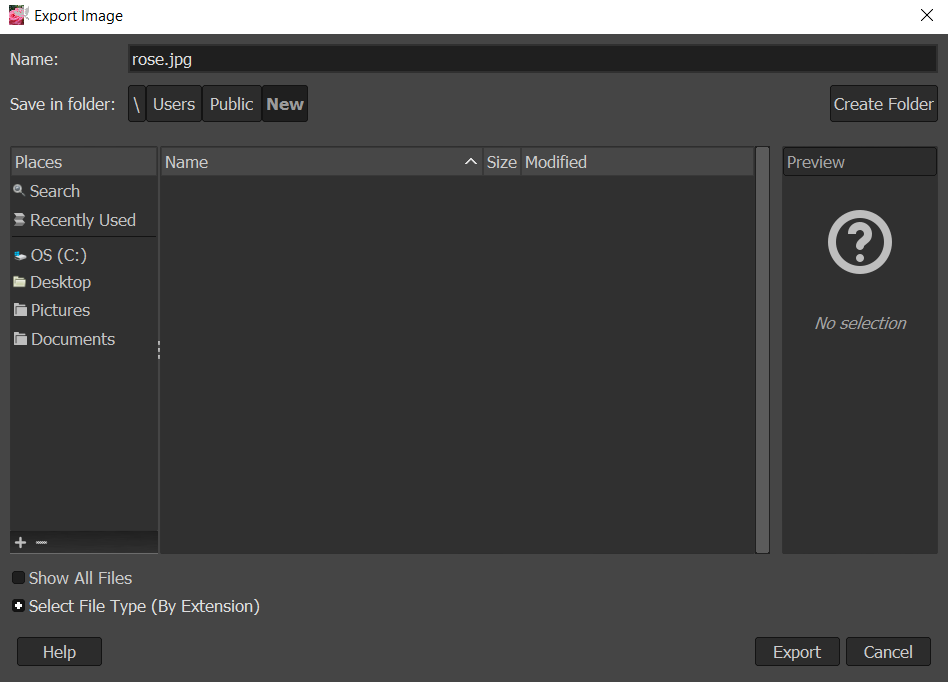
Task: Navigate to the Public path segment
Action: [x=232, y=104]
